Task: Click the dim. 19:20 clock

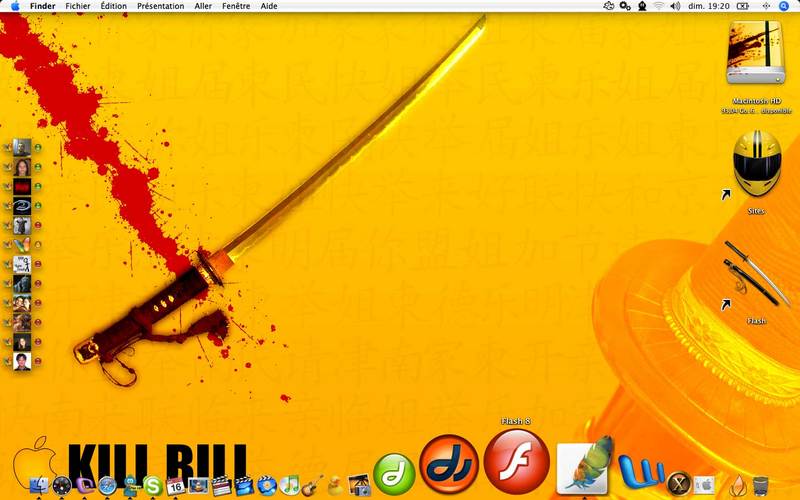Action: [709, 6]
